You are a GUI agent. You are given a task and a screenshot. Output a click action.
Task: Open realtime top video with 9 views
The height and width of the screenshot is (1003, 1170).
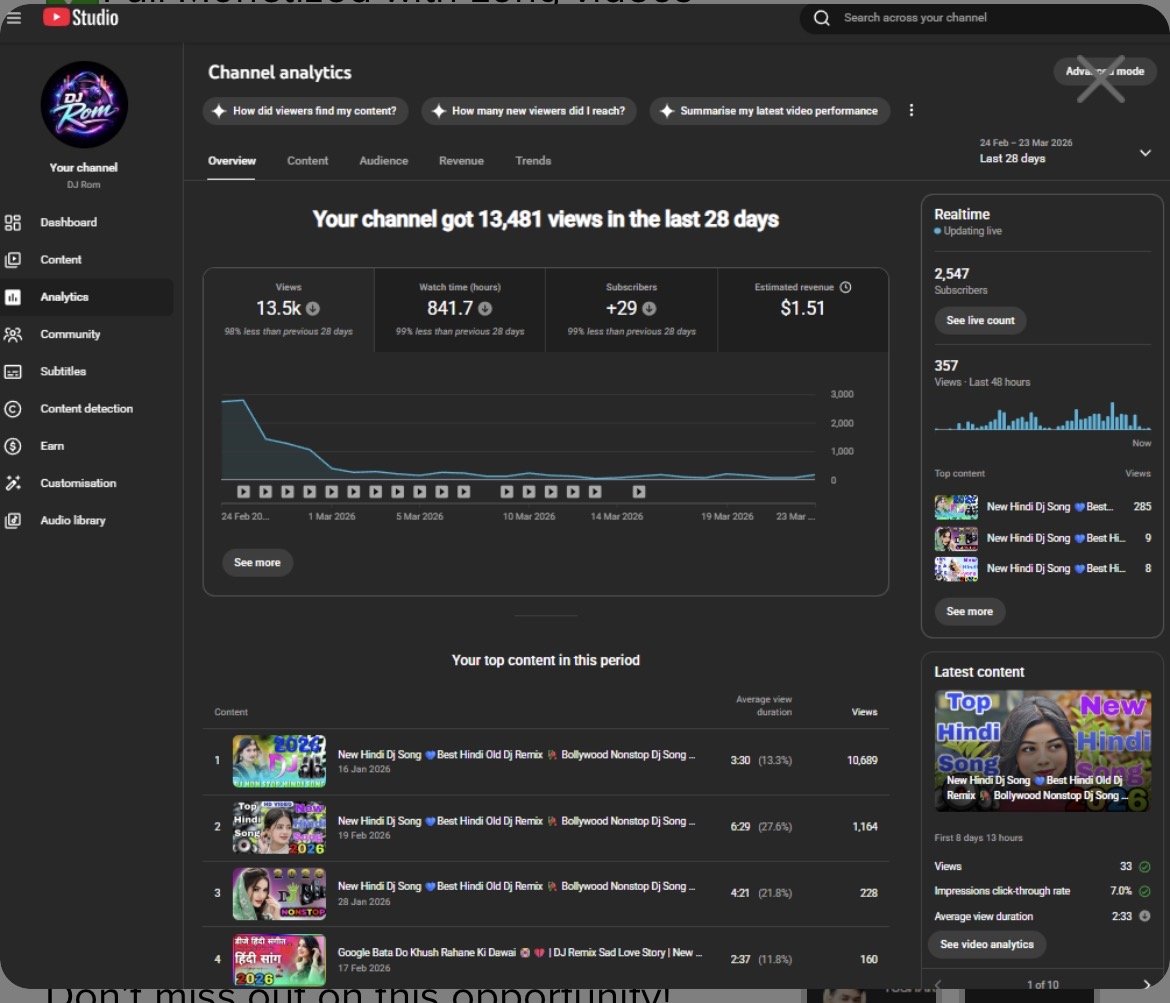(x=1042, y=538)
